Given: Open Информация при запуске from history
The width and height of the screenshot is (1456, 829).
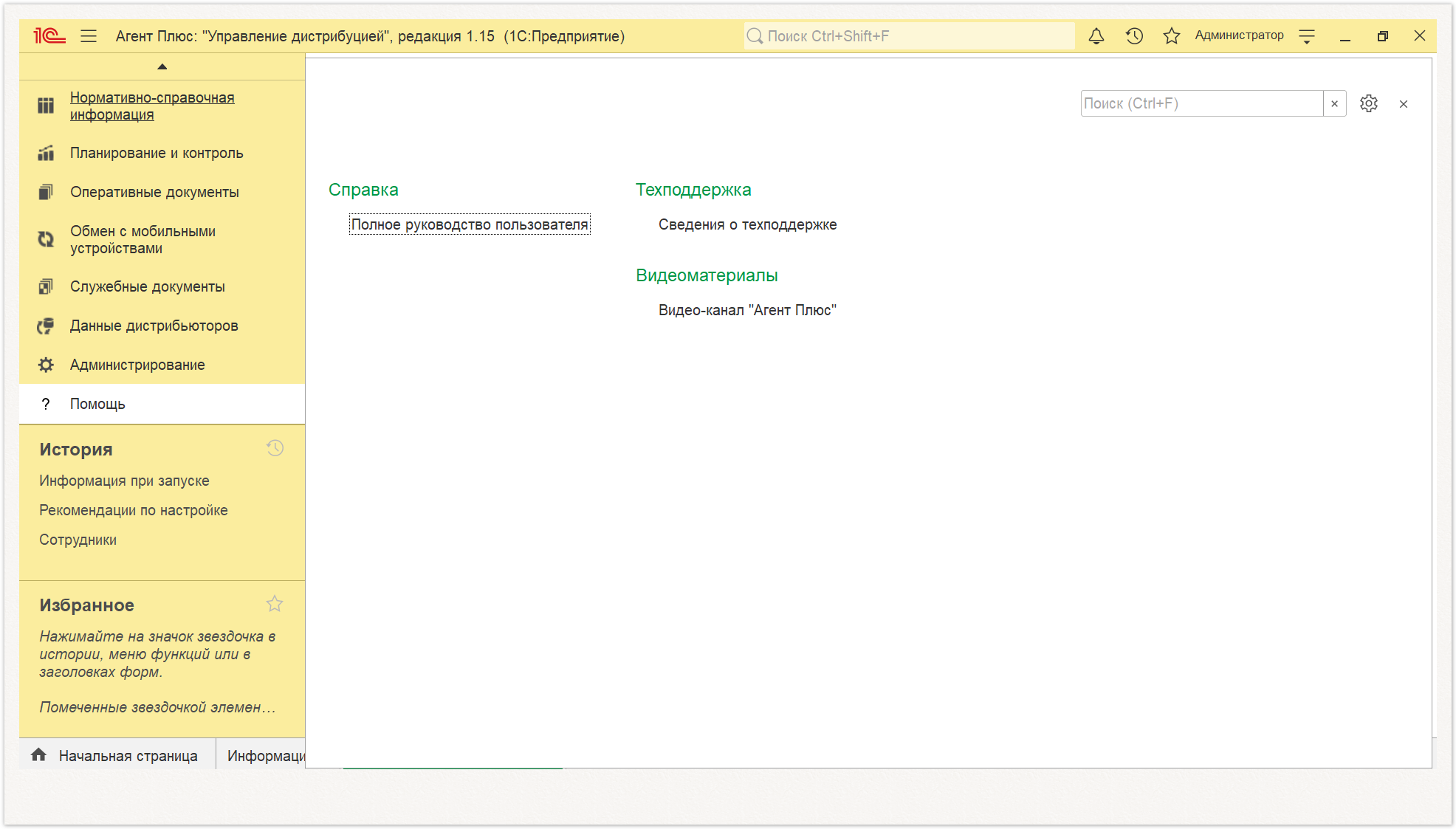Looking at the screenshot, I should pyautogui.click(x=124, y=481).
